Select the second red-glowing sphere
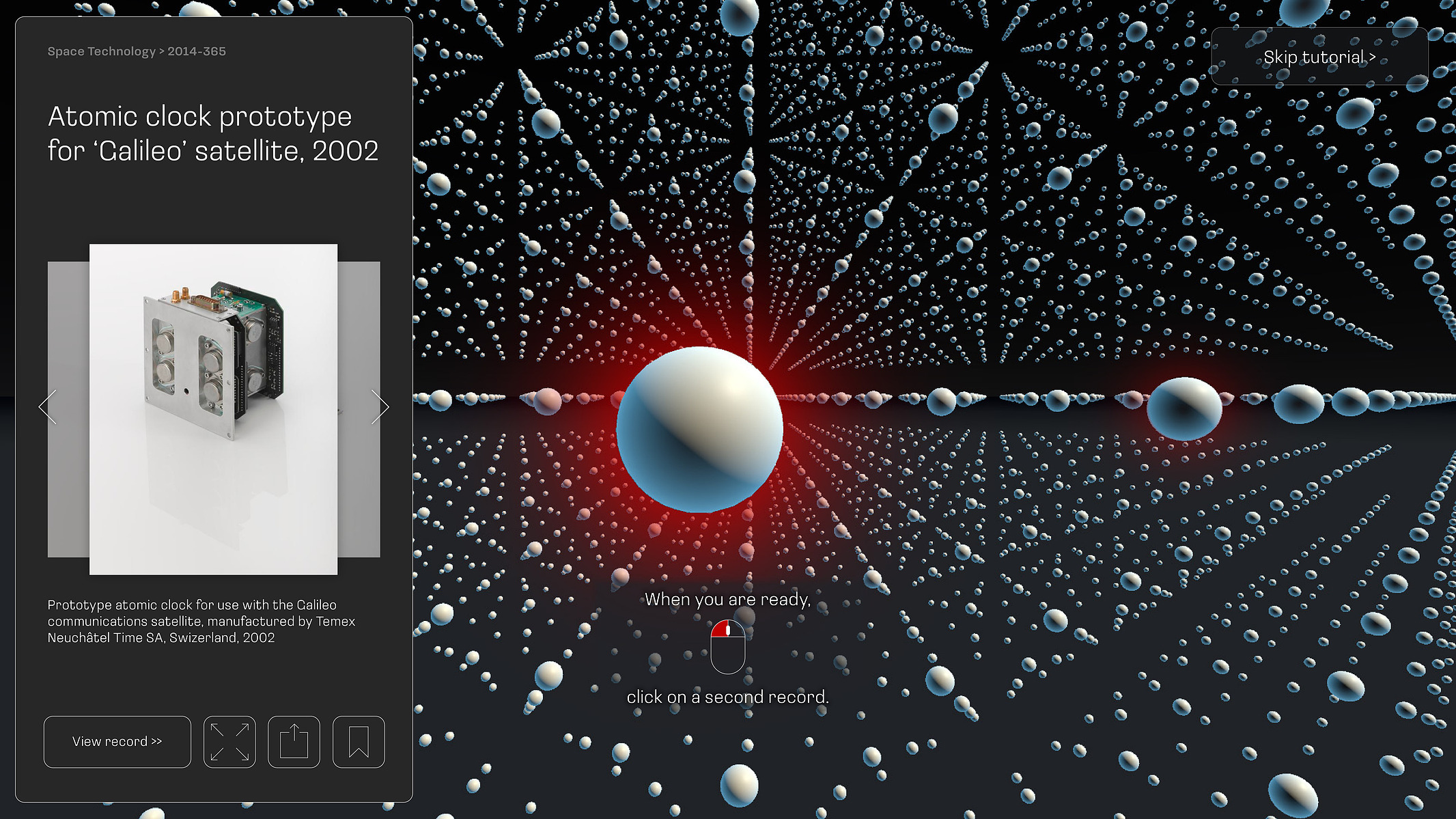This screenshot has width=1456, height=819. pyautogui.click(x=1184, y=408)
